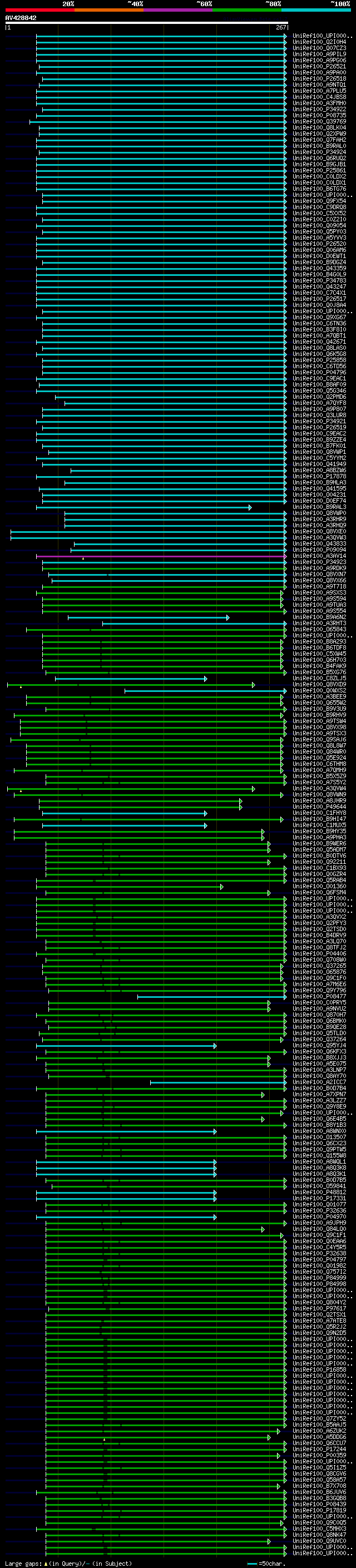Select hit UniRef100_Q41949

pos(319,464)
